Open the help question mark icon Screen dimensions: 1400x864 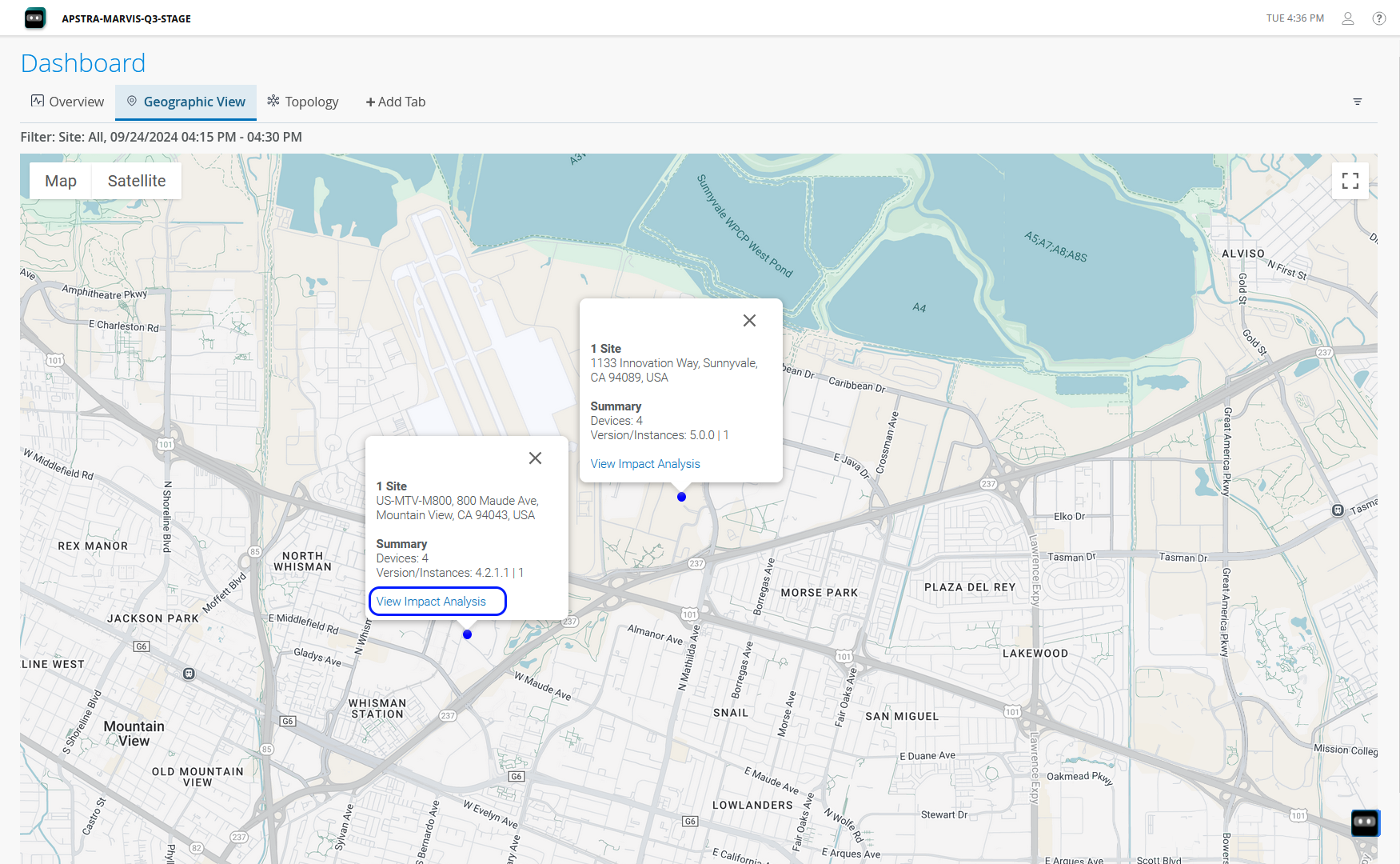[x=1378, y=18]
